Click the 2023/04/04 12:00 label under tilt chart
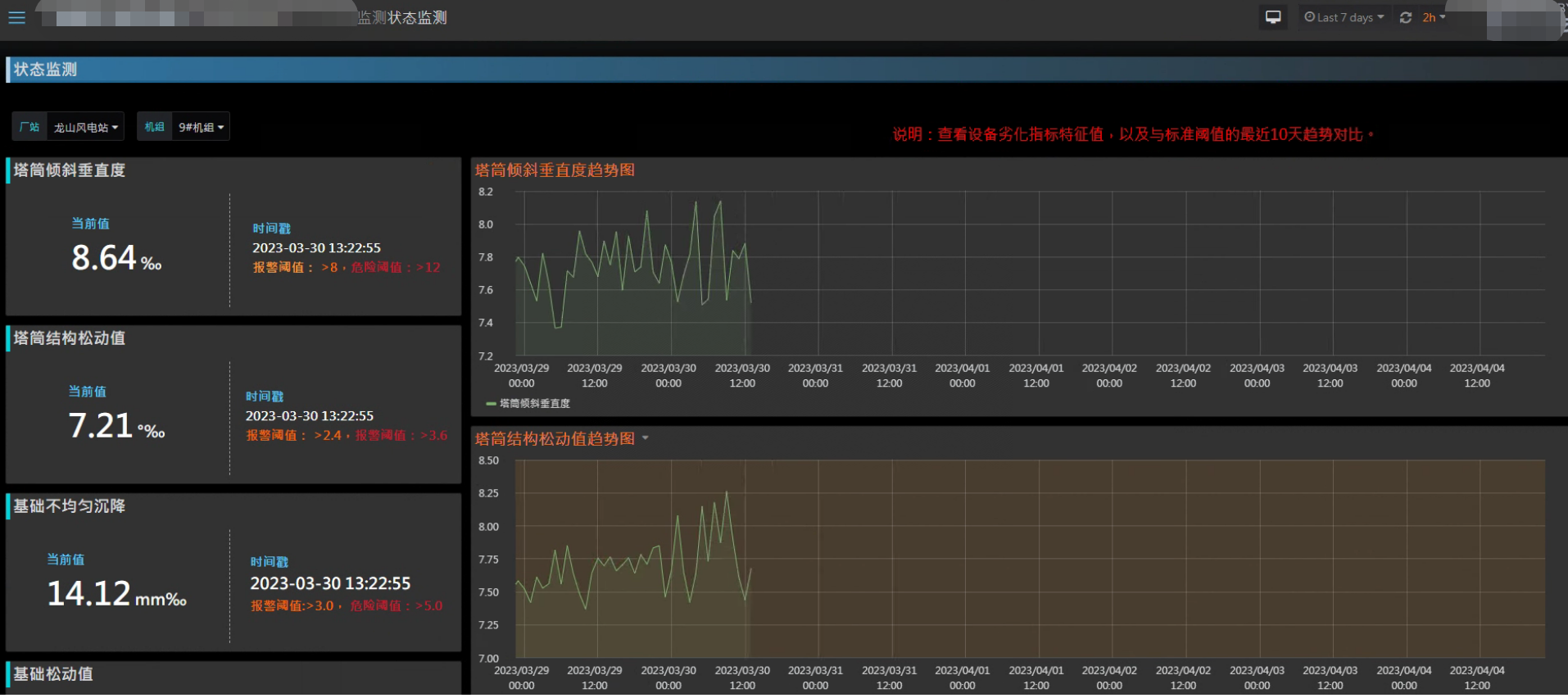Screen dimensions: 1568x698 click(1477, 375)
